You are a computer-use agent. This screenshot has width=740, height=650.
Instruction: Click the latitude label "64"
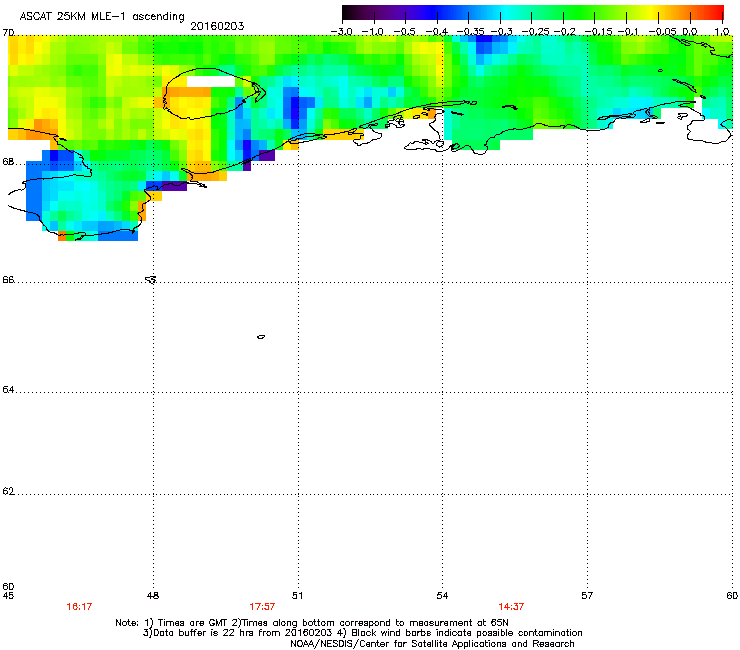coord(8,390)
